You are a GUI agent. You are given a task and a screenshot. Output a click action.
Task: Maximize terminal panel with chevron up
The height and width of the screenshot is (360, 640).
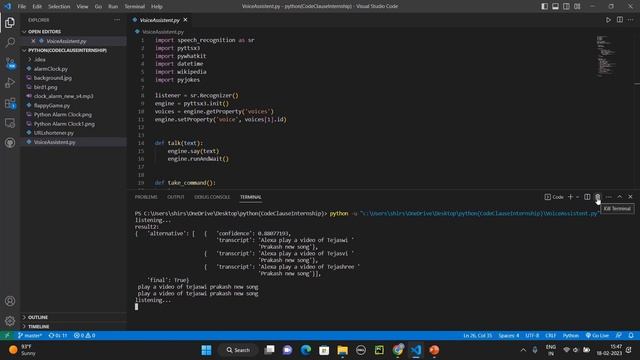tap(620, 197)
